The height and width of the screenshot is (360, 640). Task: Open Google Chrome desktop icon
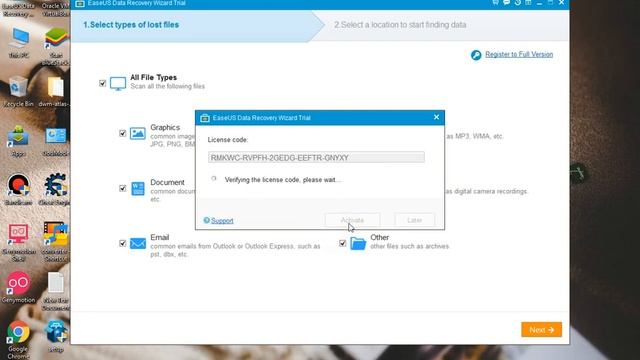(18, 340)
